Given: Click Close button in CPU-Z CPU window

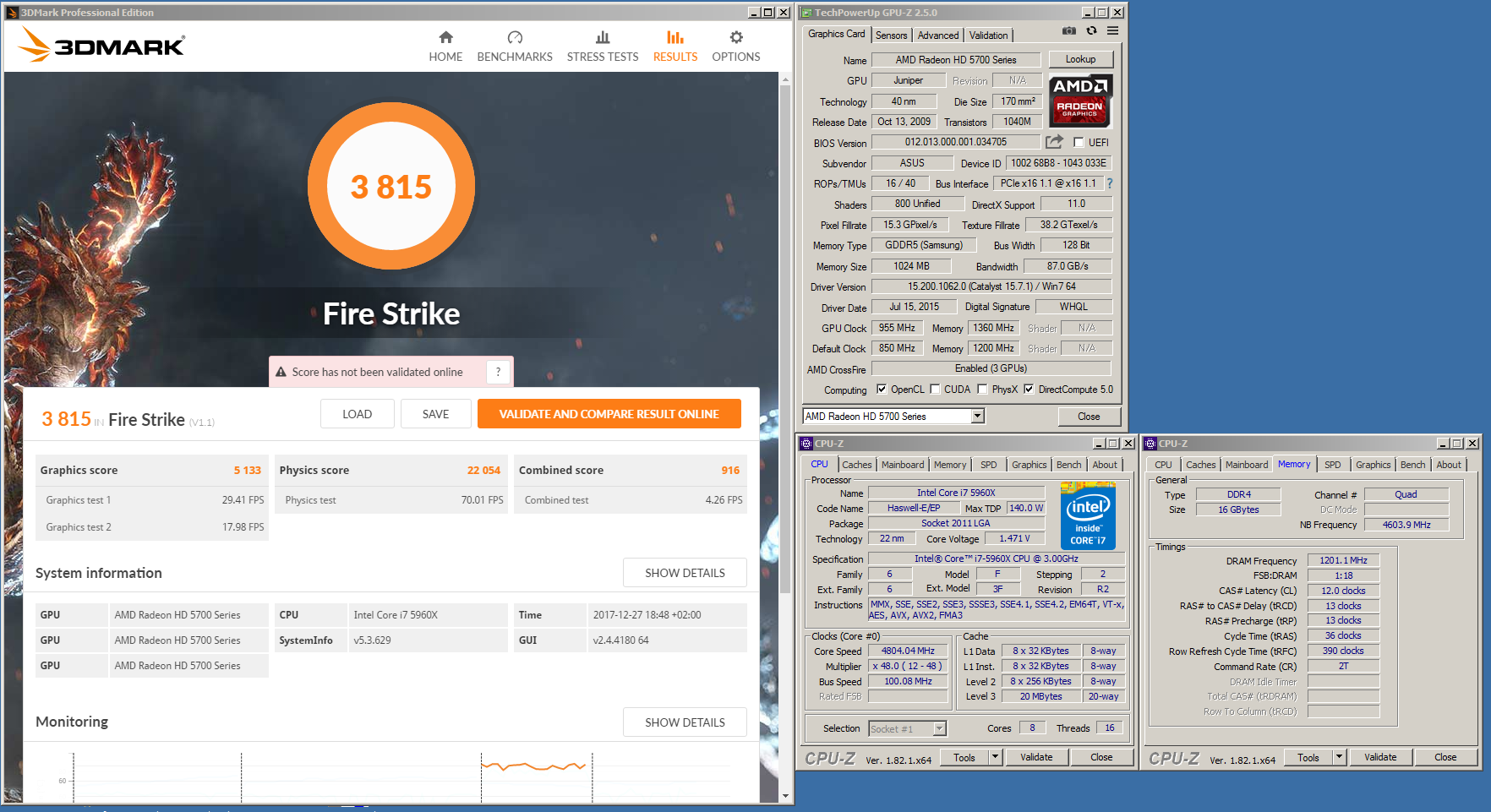Looking at the screenshot, I should [1101, 757].
